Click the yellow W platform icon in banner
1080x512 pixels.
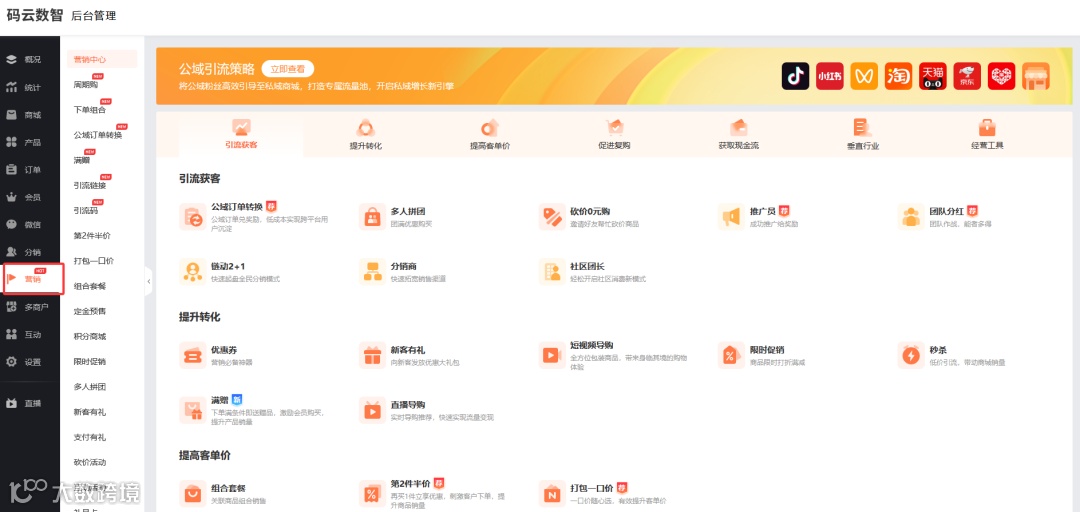tap(864, 76)
